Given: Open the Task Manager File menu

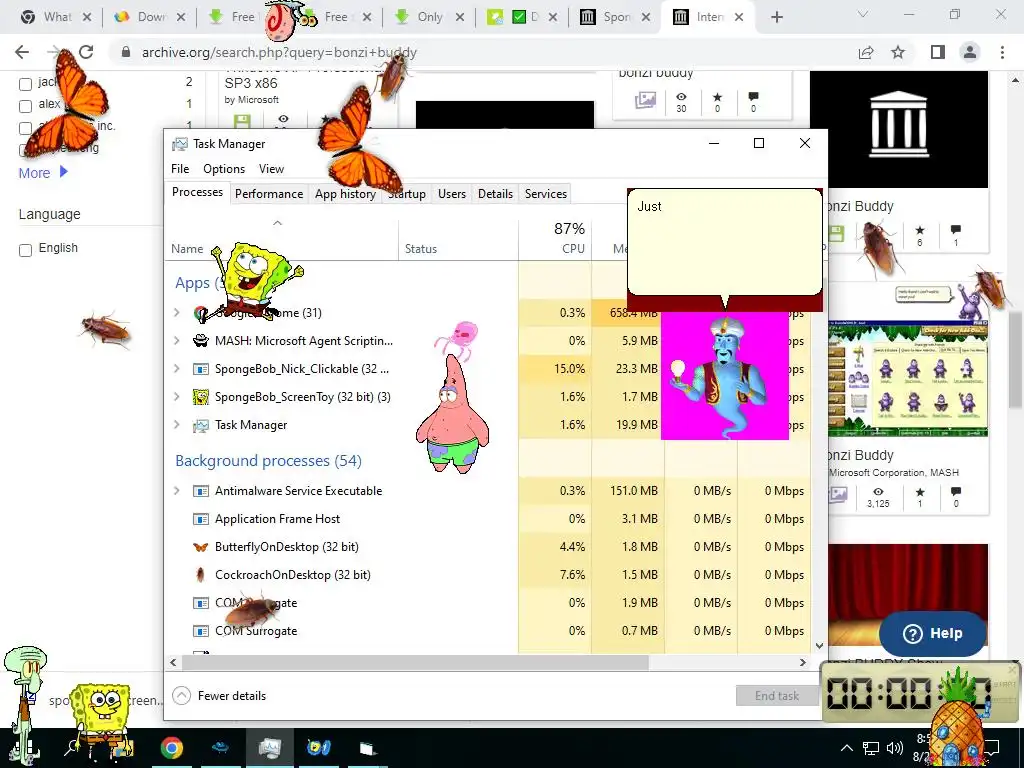Looking at the screenshot, I should click(180, 169).
